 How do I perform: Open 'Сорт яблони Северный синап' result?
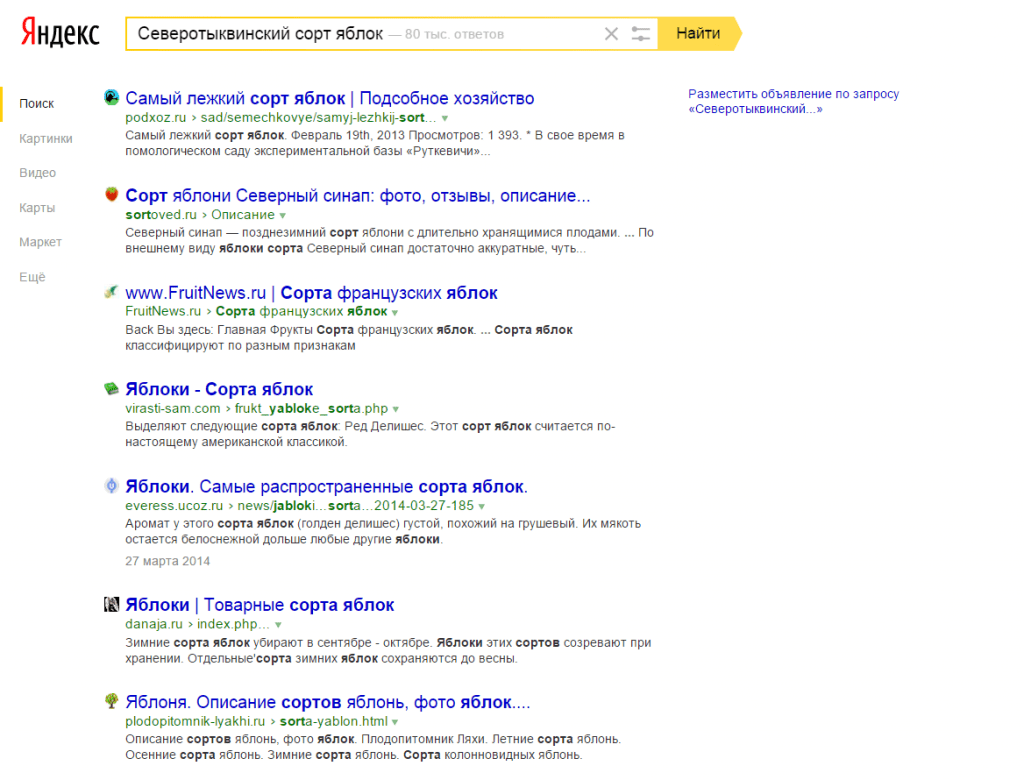point(357,196)
